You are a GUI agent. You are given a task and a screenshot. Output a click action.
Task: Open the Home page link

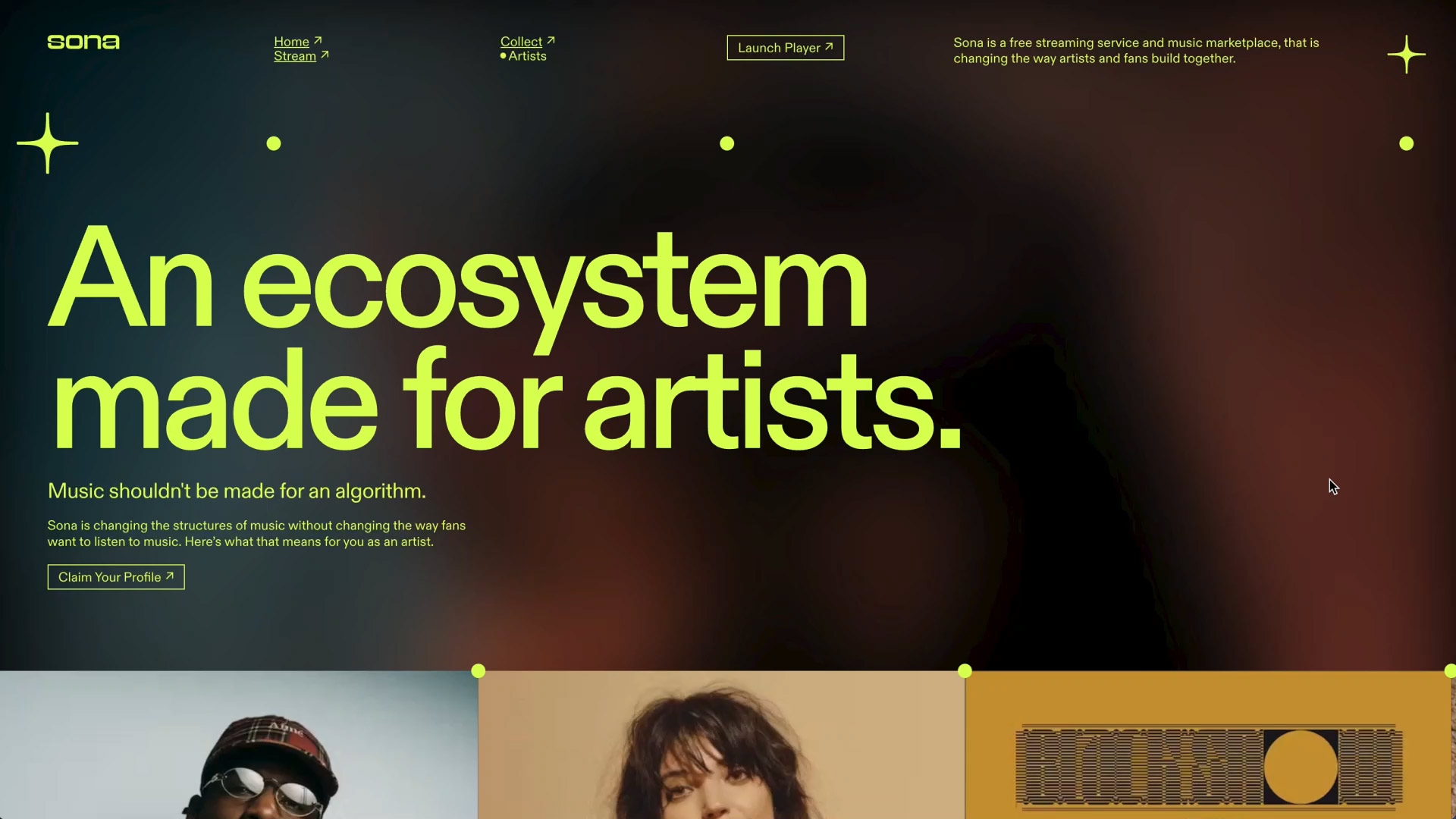(291, 42)
